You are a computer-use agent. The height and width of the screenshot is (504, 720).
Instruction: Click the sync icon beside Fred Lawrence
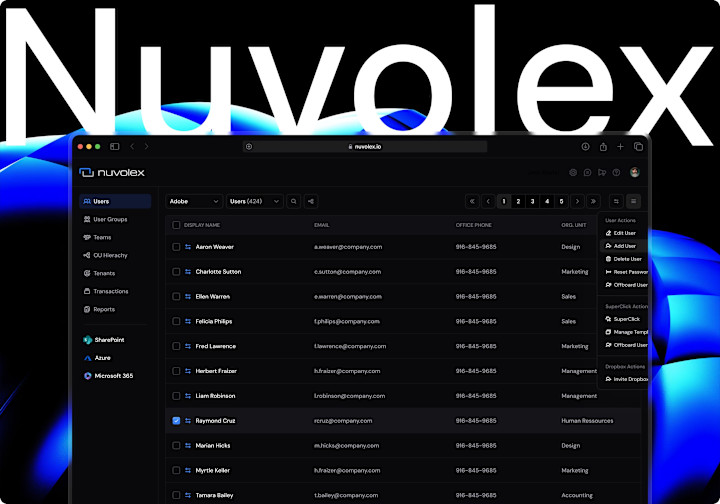[188, 346]
